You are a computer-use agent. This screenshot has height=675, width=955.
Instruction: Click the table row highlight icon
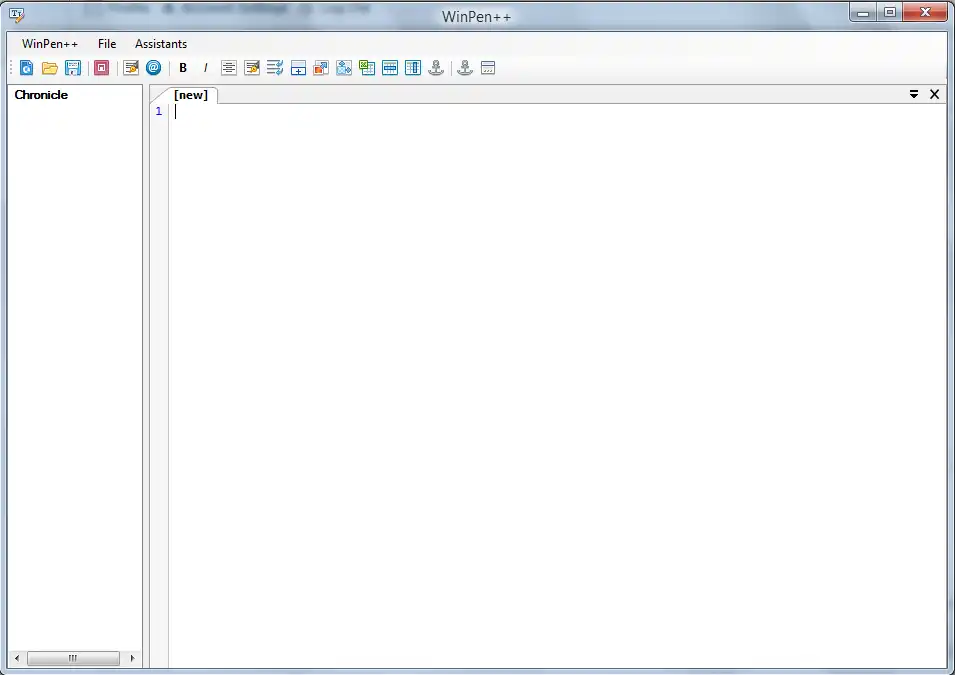coord(390,68)
